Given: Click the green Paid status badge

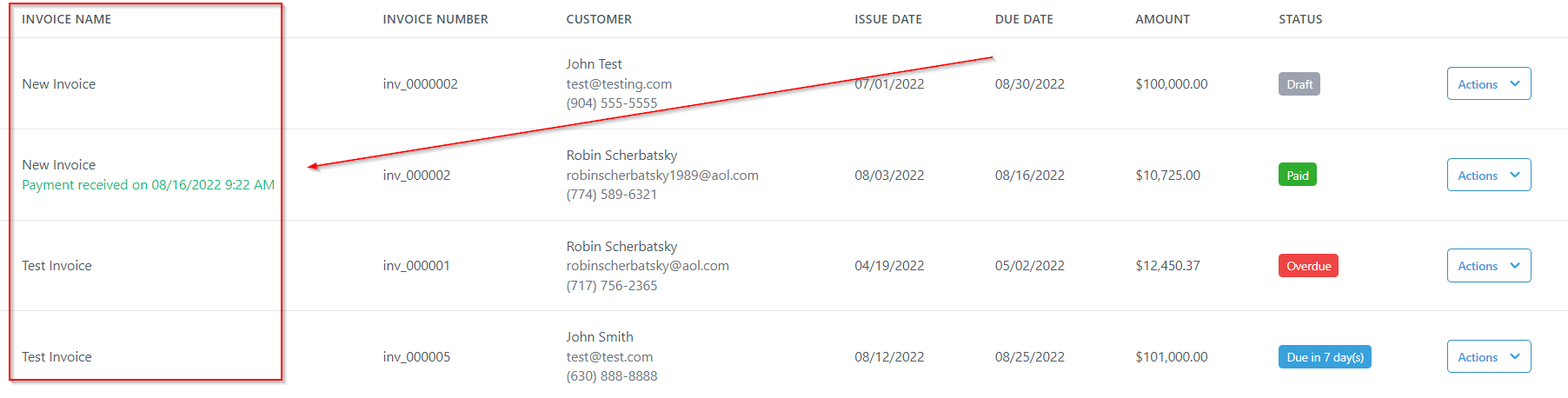Looking at the screenshot, I should 1297,176.
